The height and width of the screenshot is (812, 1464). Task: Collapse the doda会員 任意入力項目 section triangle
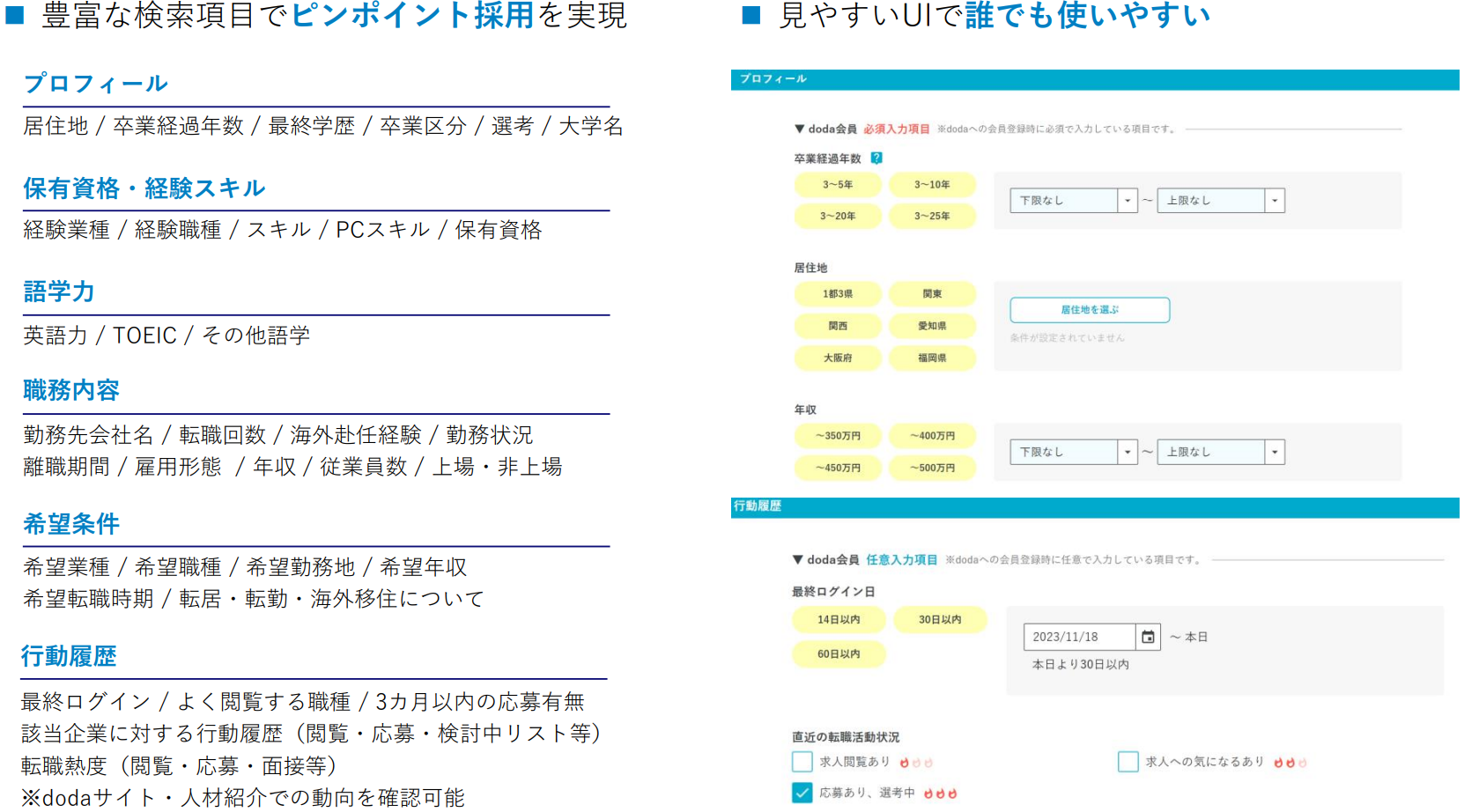click(x=797, y=560)
